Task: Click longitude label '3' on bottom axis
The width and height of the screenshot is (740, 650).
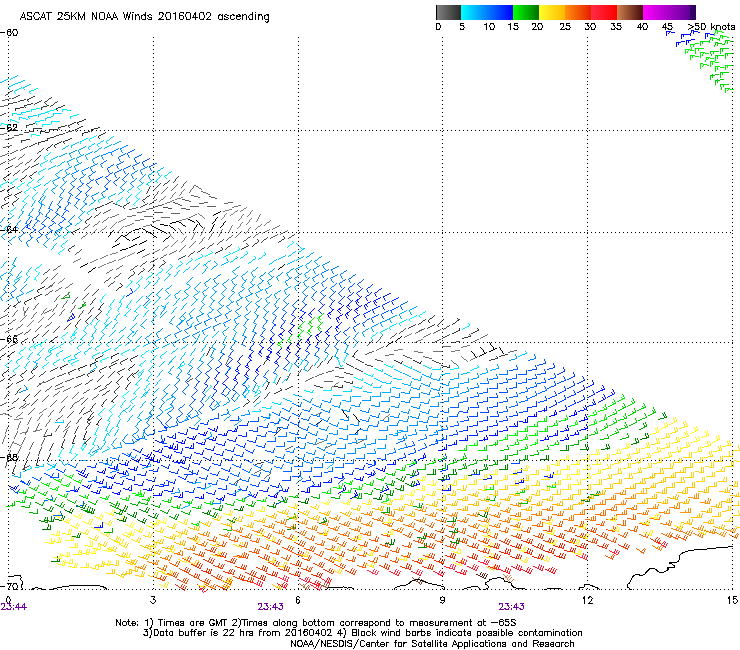Action: coord(153,600)
